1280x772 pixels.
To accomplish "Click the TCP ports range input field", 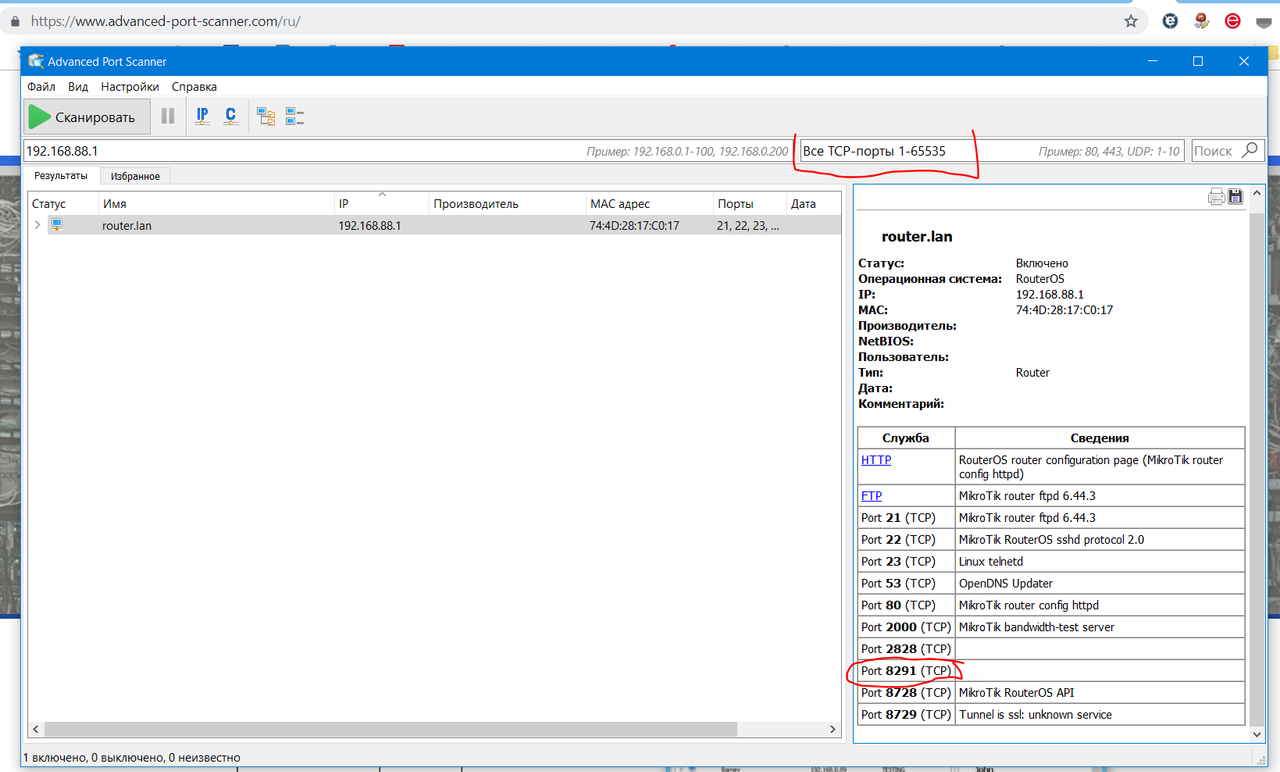I will click(x=992, y=151).
